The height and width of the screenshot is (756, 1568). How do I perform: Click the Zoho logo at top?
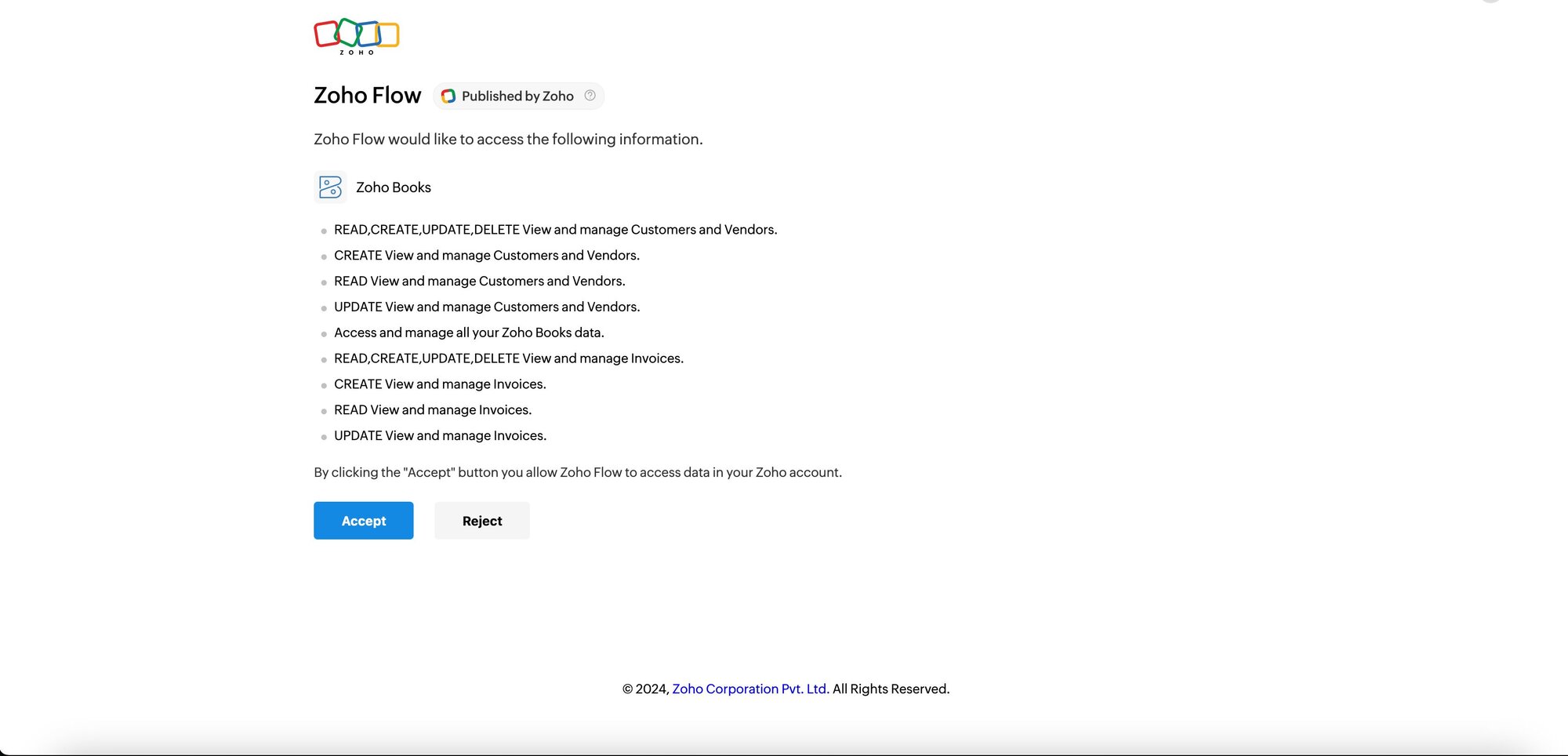click(x=357, y=36)
